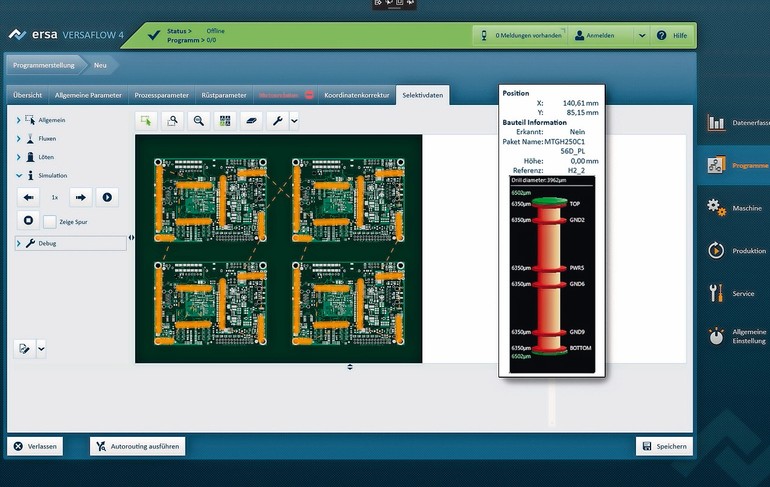Expand the Allgemein section

(x=18, y=120)
